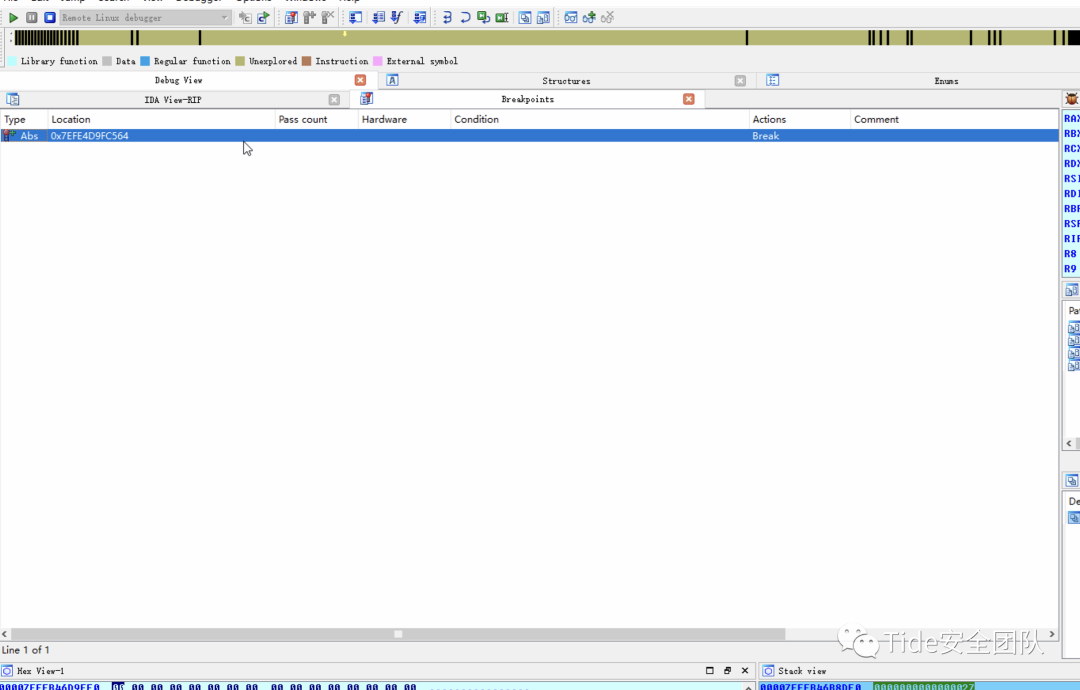Select the R8 register

click(x=1070, y=254)
